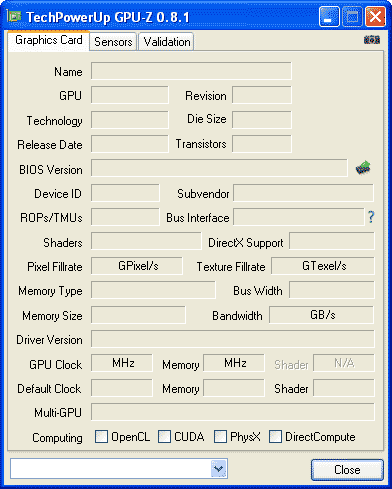Click the Shaders field
The height and width of the screenshot is (489, 392).
(x=146, y=241)
